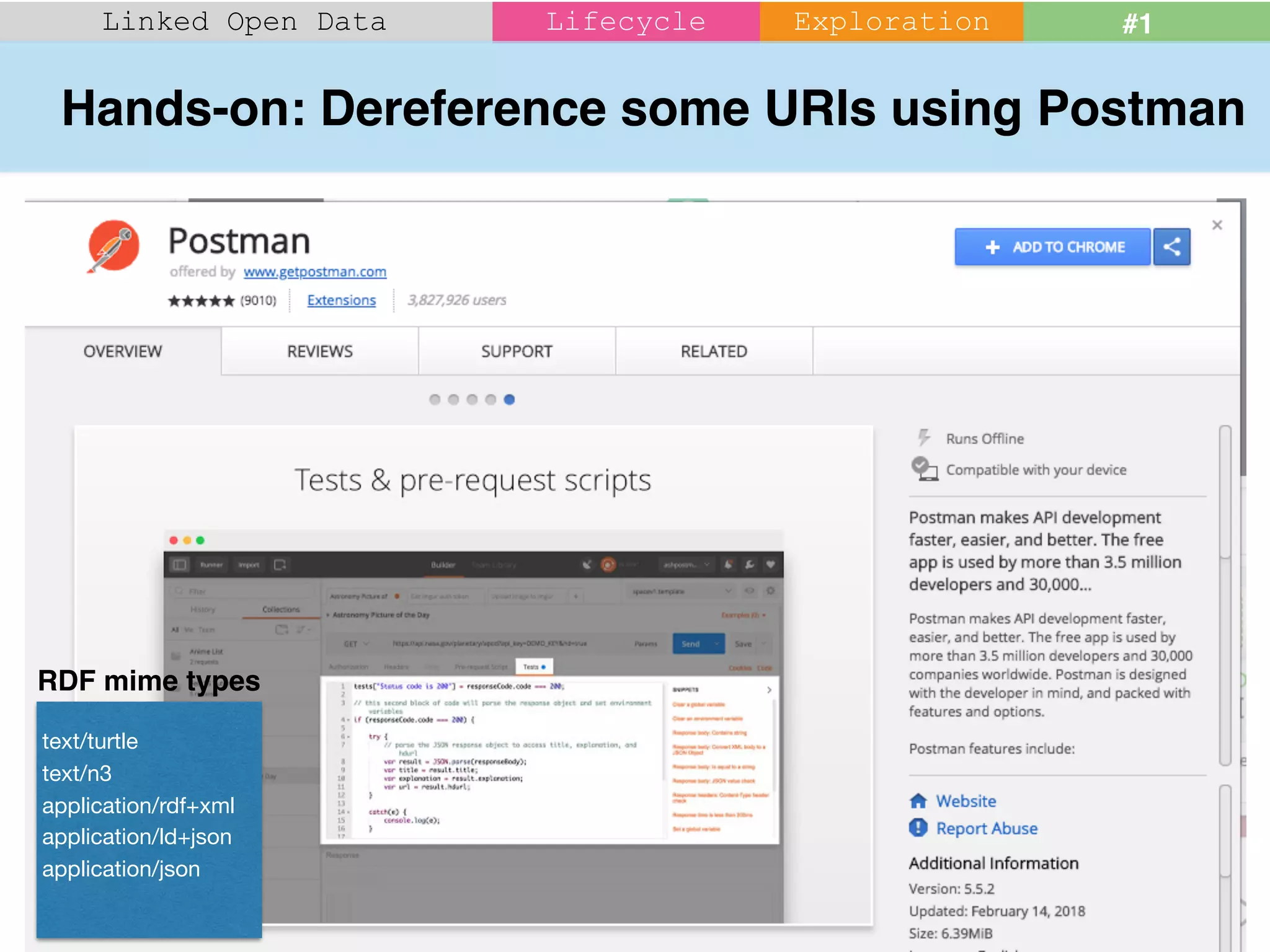Click the 'Version: 5.5.2' text
1270x952 pixels.
[951, 889]
